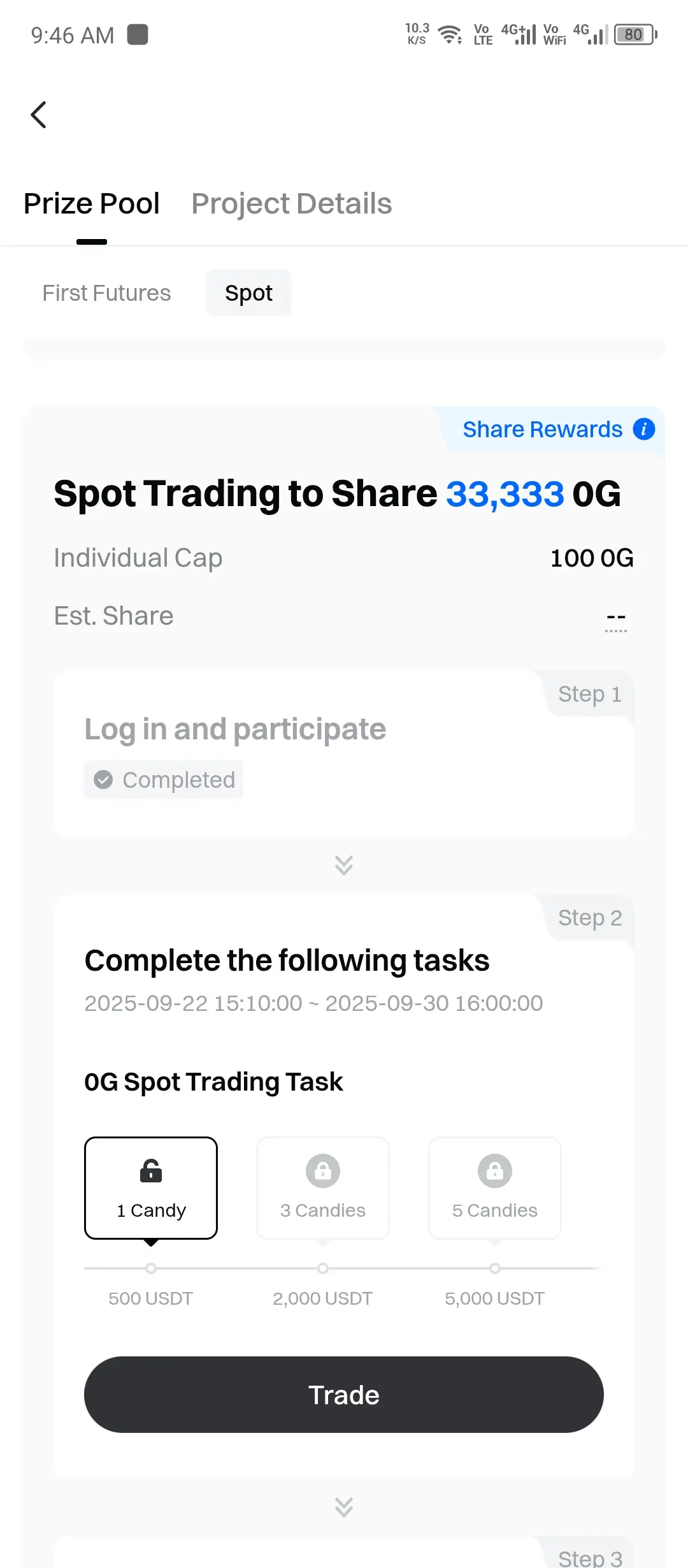Select the First Futures tab
The width and height of the screenshot is (688, 1568).
tap(106, 293)
